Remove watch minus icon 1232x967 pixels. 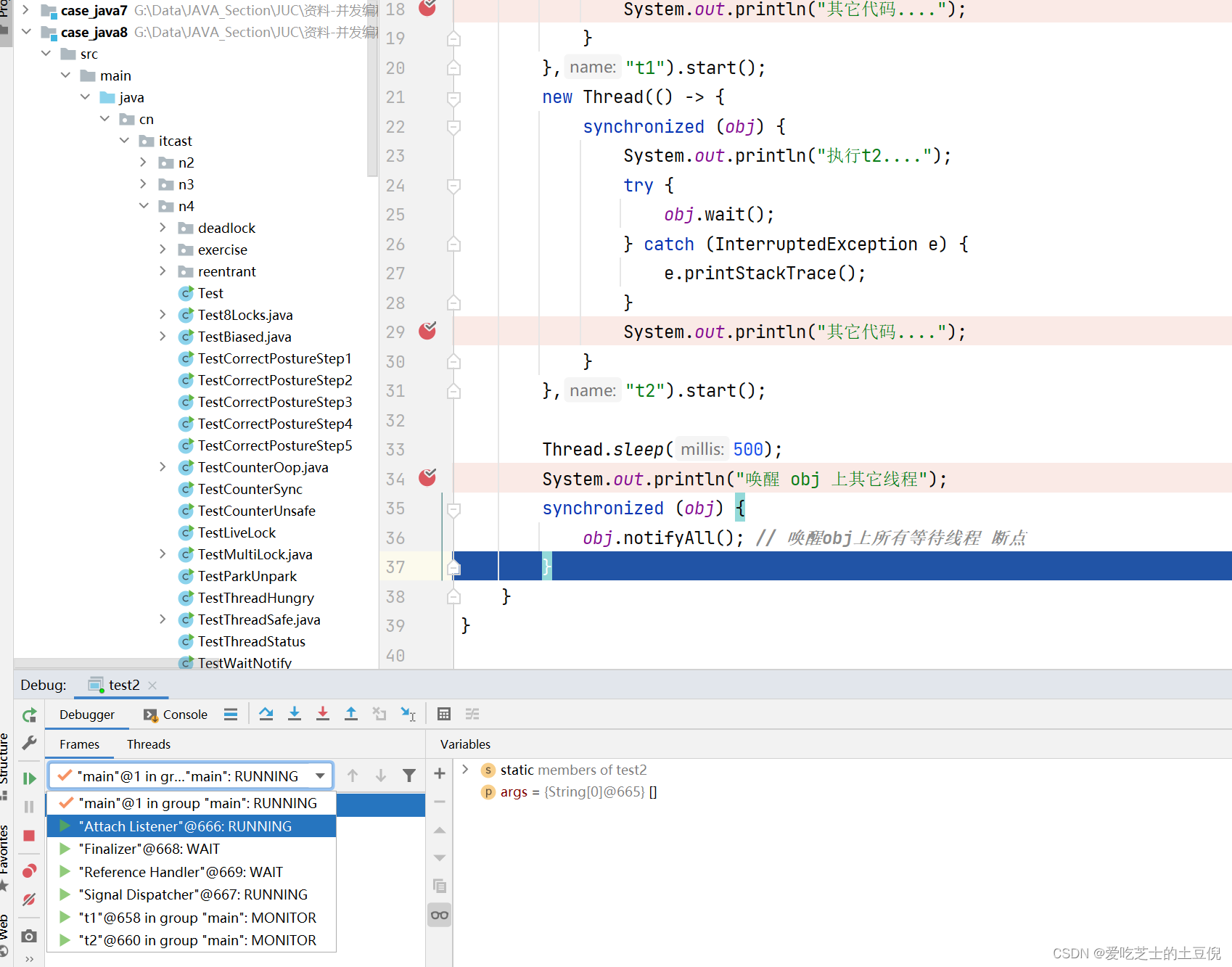click(440, 802)
